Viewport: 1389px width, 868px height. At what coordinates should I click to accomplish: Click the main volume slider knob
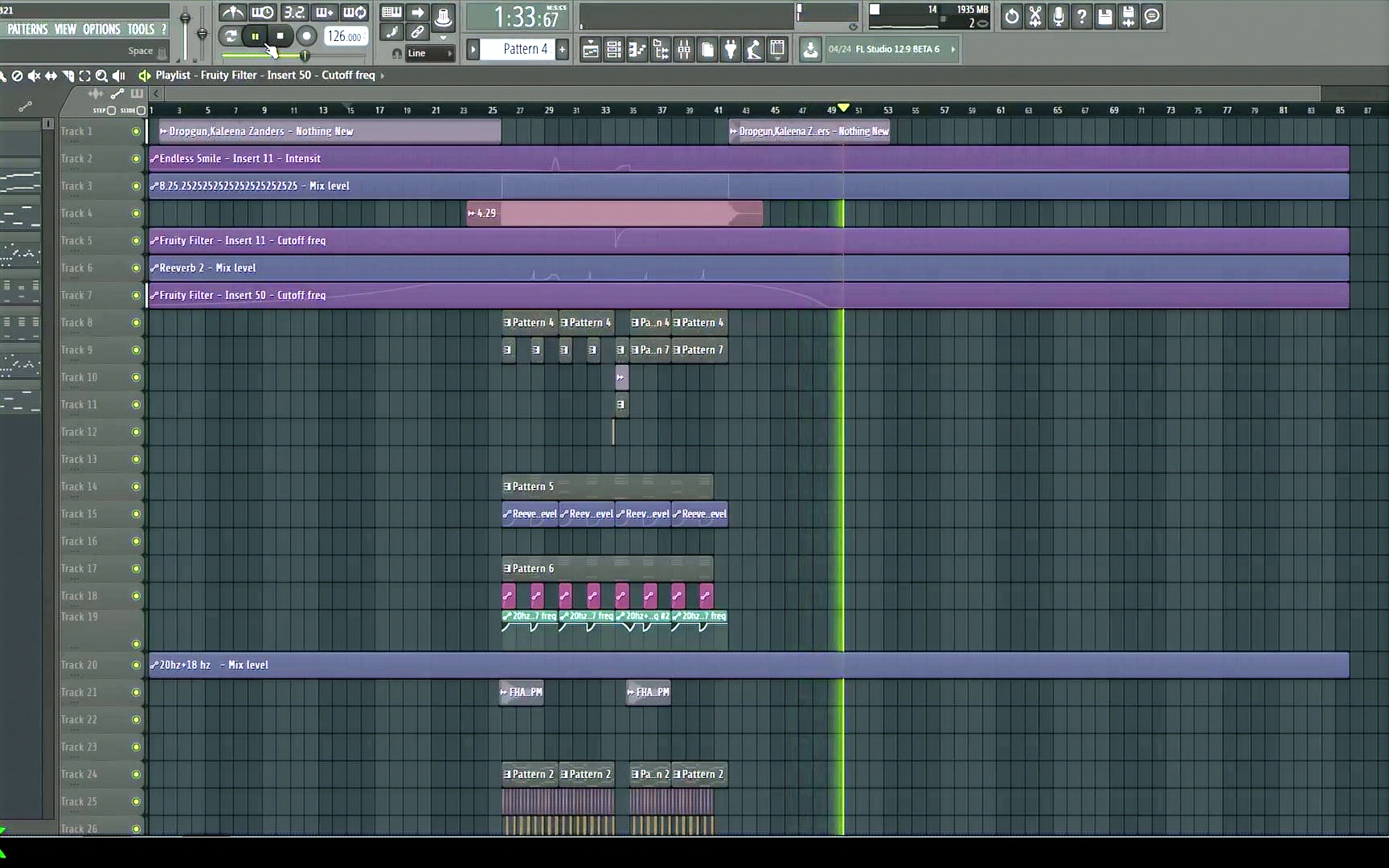click(x=186, y=18)
